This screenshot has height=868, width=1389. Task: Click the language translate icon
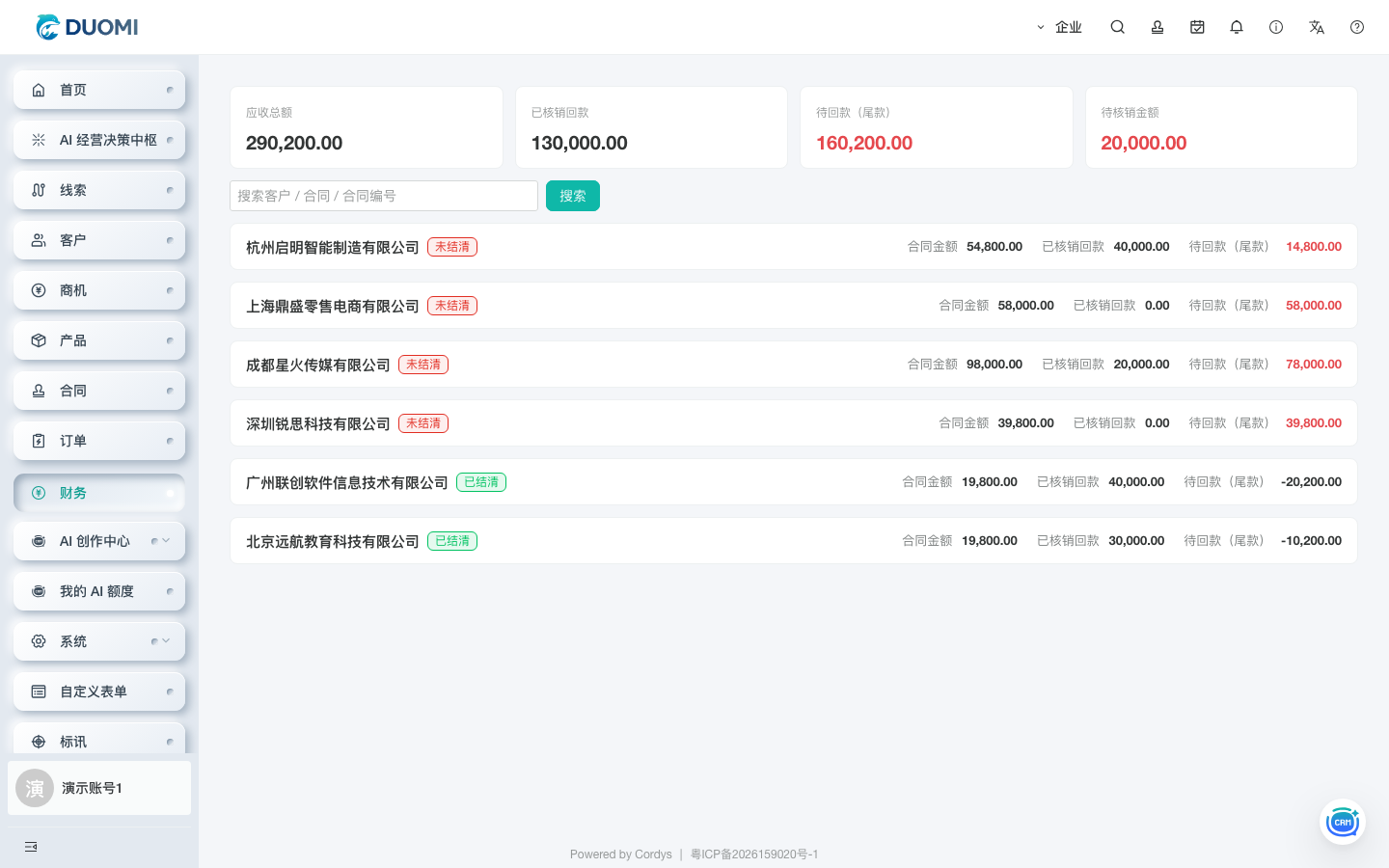coord(1317,27)
